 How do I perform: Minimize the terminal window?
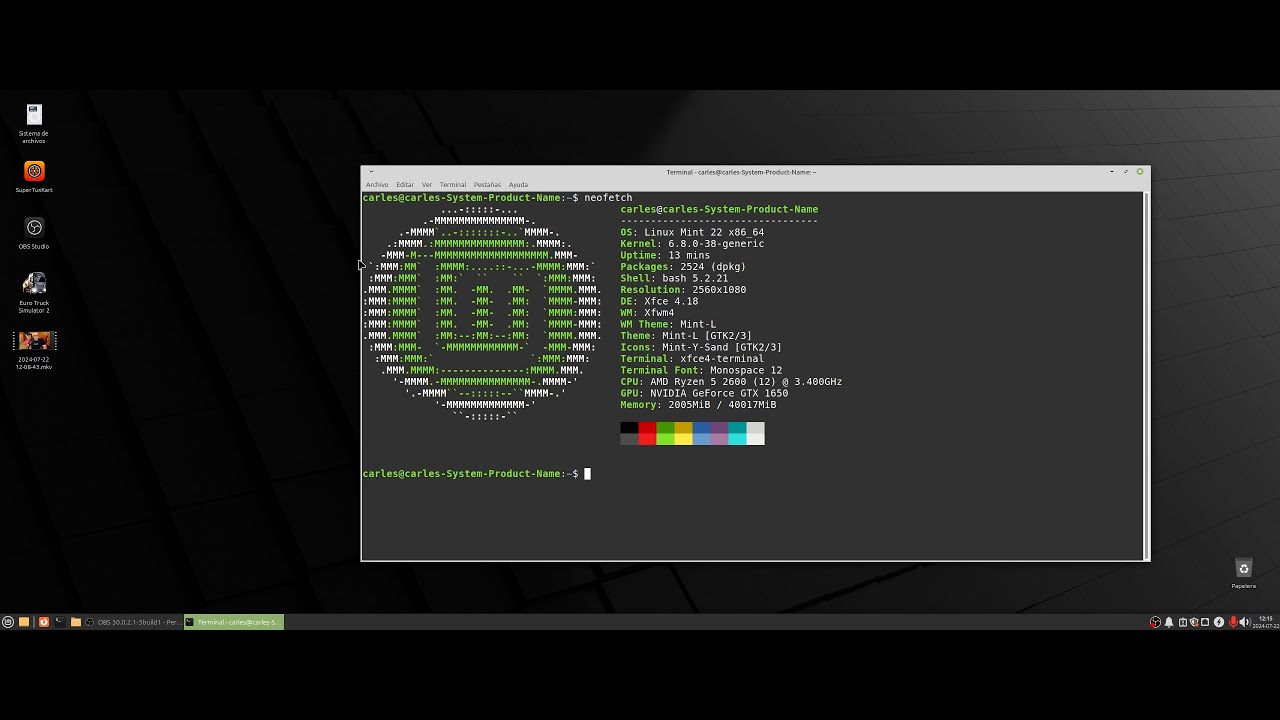[x=1112, y=172]
